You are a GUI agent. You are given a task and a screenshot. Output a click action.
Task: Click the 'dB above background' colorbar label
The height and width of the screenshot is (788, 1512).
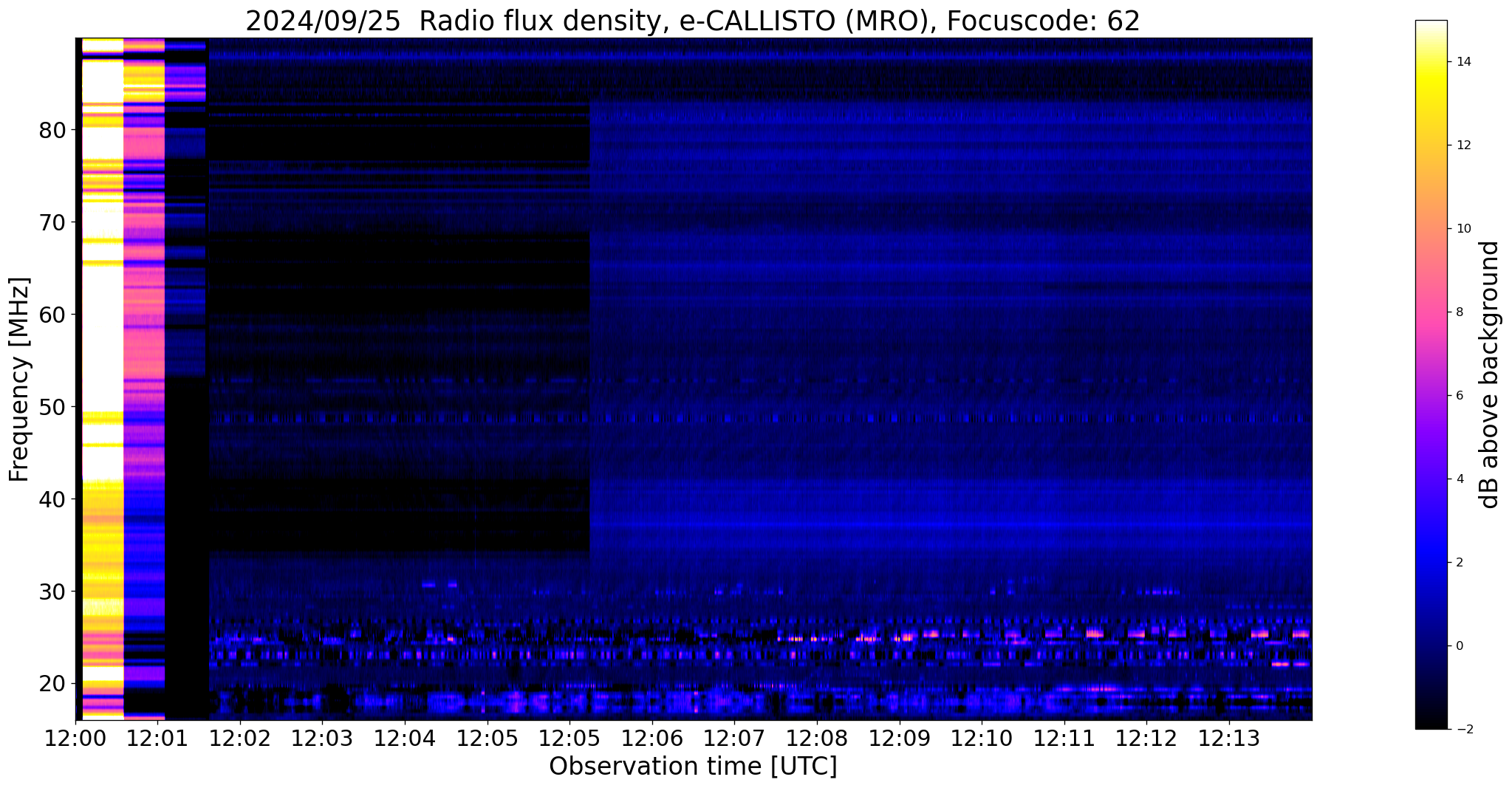1490,374
